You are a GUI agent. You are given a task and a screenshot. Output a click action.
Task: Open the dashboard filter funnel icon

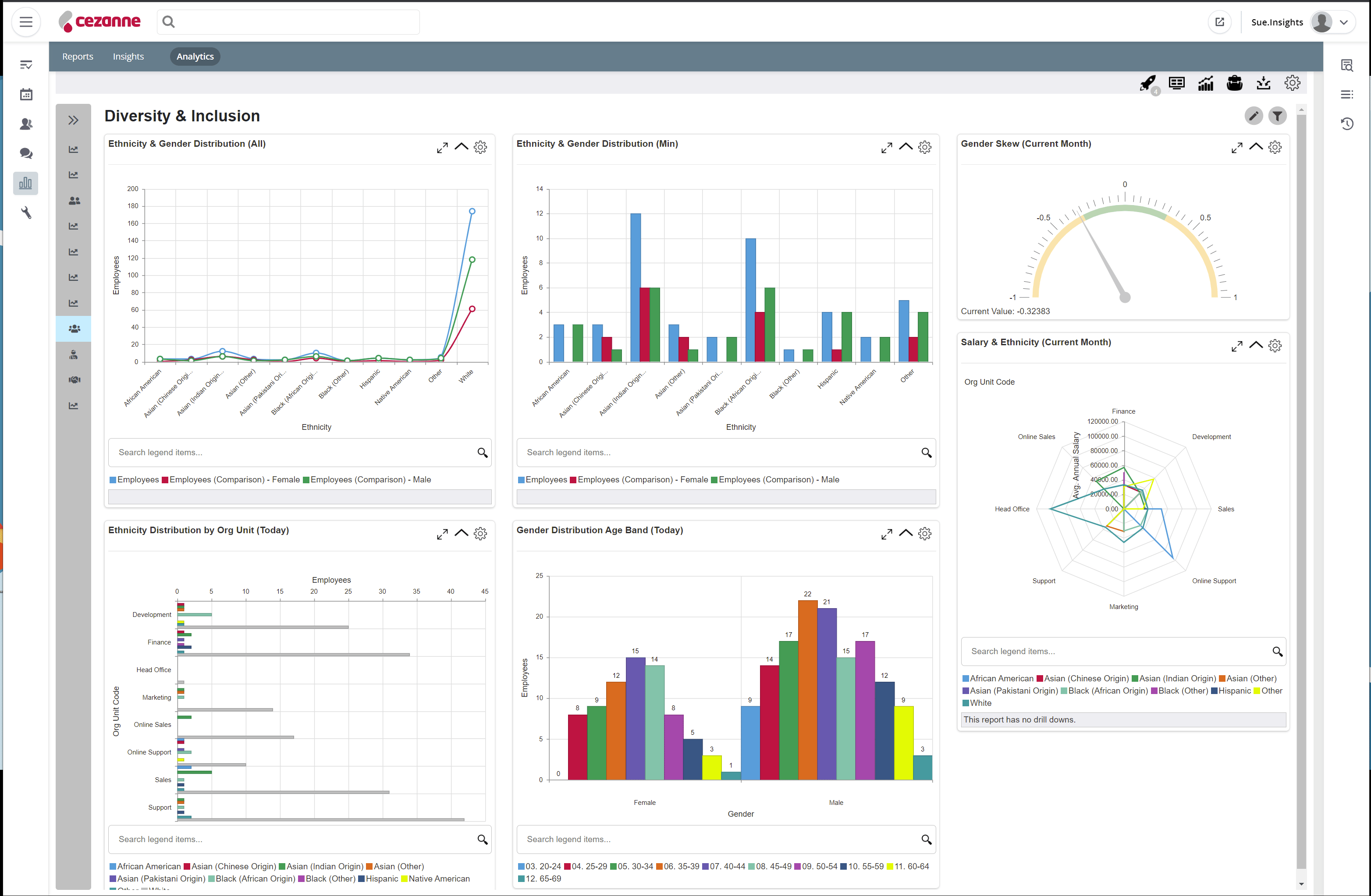click(x=1277, y=116)
